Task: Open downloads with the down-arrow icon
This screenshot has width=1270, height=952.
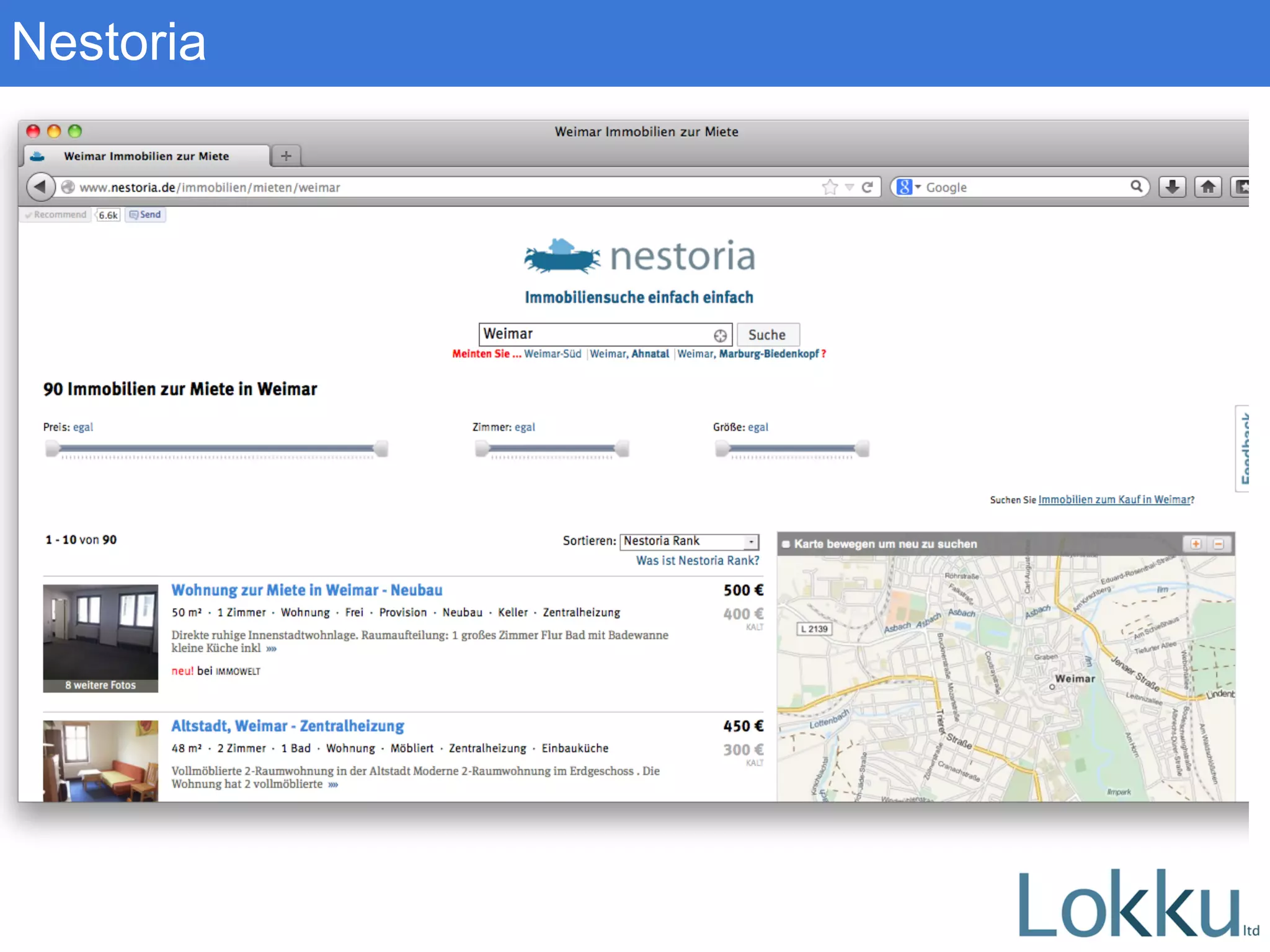Action: point(1172,187)
